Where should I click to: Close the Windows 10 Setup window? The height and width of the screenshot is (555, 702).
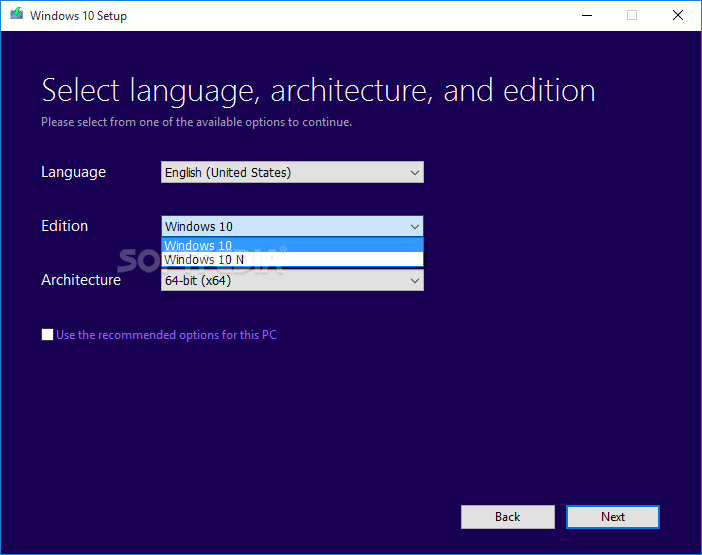[x=678, y=15]
